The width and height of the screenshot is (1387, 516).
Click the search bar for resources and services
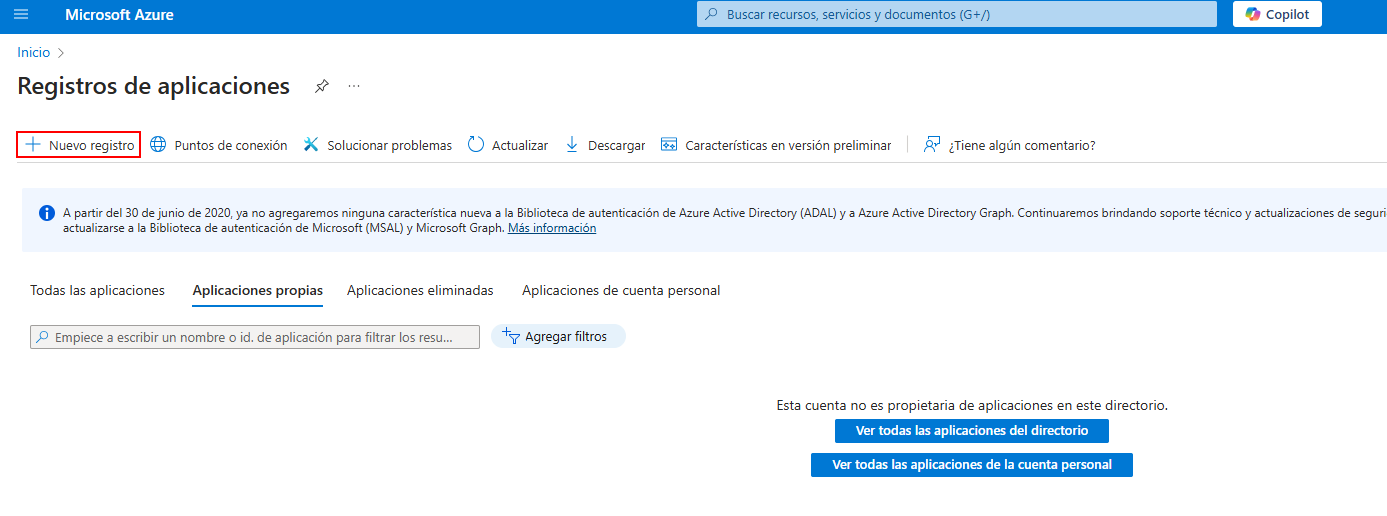pos(957,14)
